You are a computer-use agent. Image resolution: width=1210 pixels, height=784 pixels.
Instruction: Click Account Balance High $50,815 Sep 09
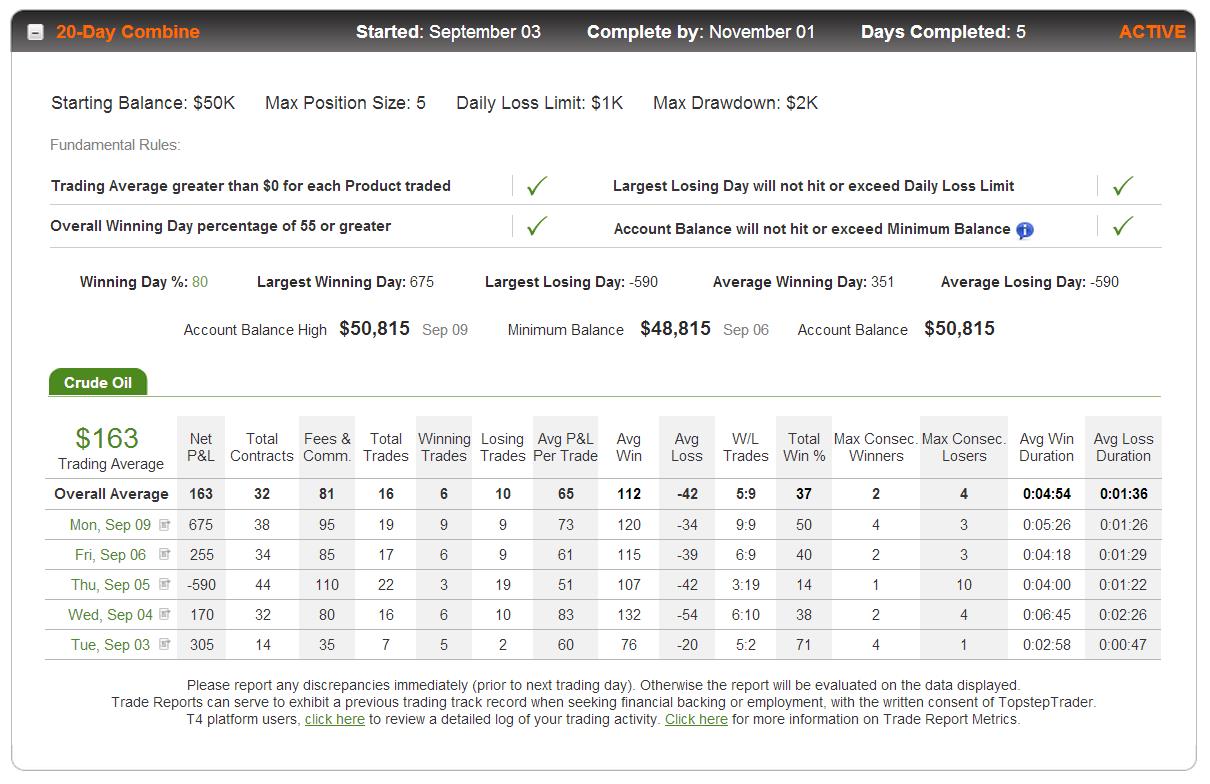point(326,329)
